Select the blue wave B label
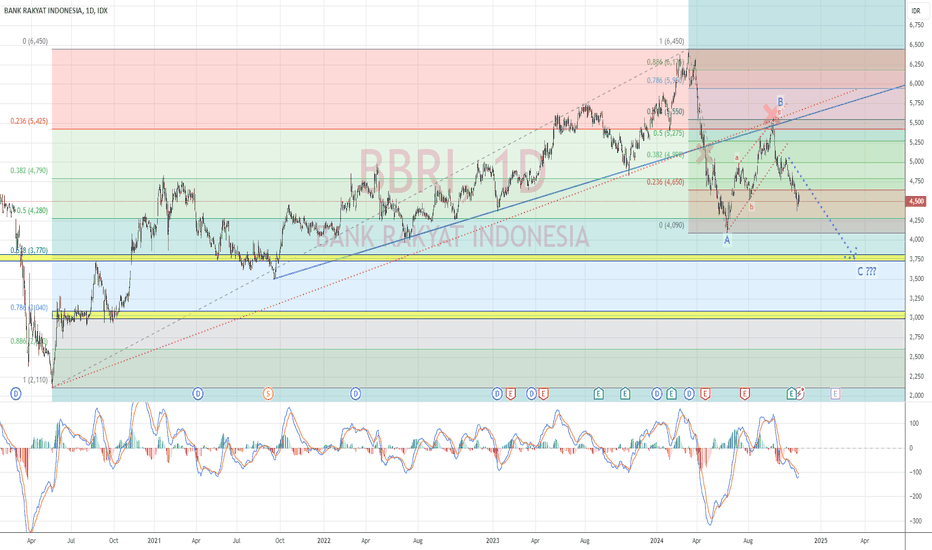Screen dimensions: 932x550 coord(780,102)
